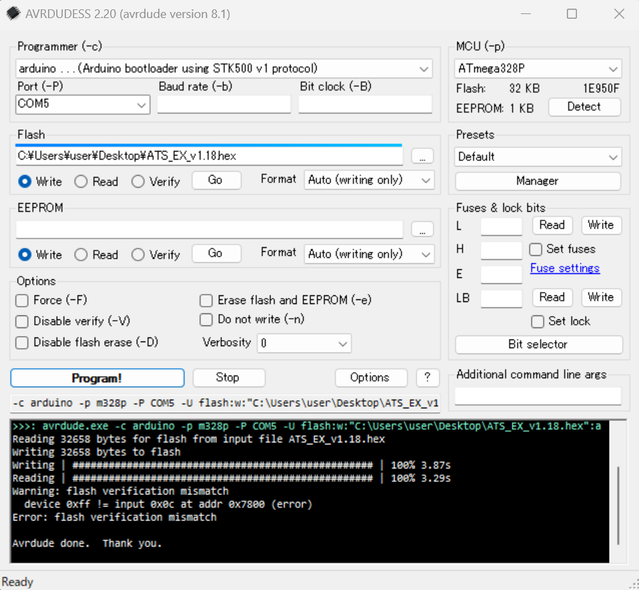
Task: Write the fuses with the fuse Write button
Action: (x=601, y=225)
